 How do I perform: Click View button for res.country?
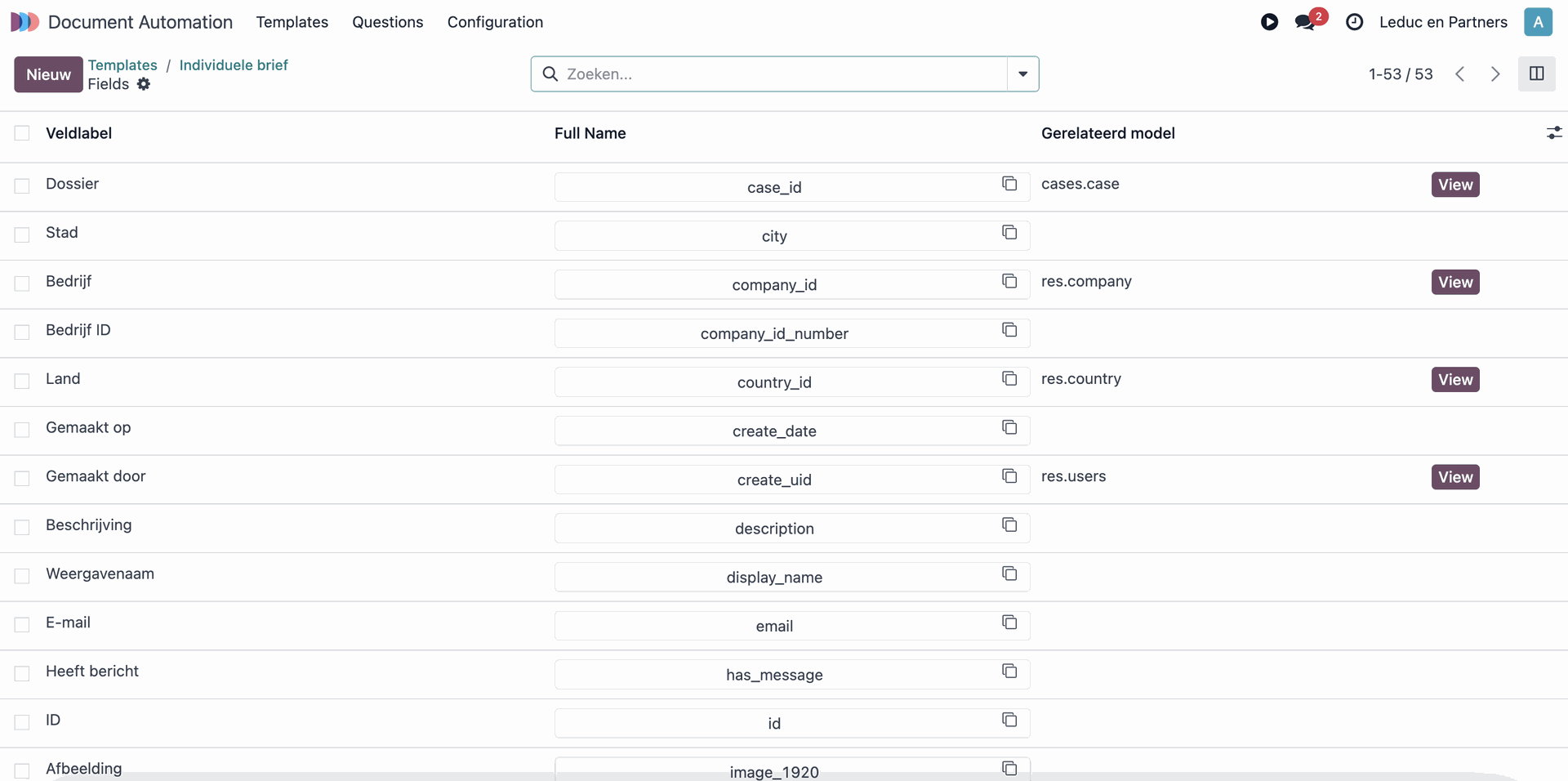(x=1454, y=380)
